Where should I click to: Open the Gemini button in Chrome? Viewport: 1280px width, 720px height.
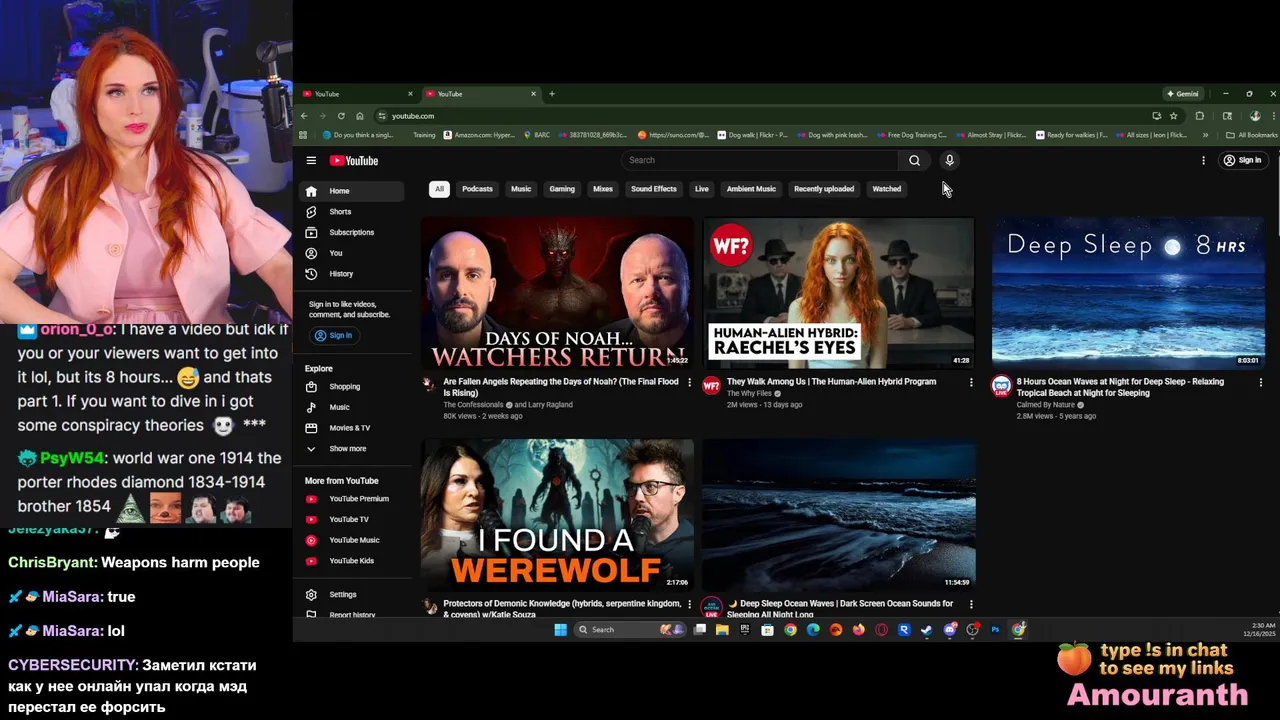point(1182,94)
